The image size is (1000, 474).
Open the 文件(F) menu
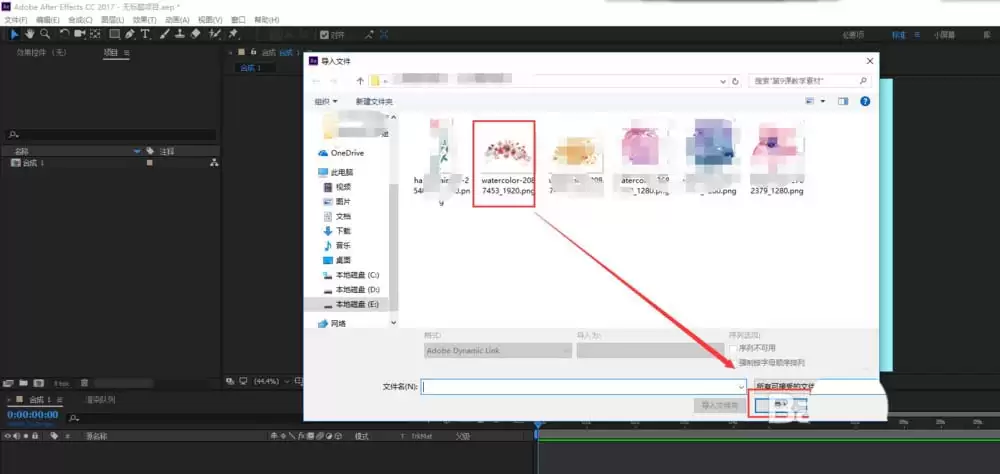[x=15, y=20]
